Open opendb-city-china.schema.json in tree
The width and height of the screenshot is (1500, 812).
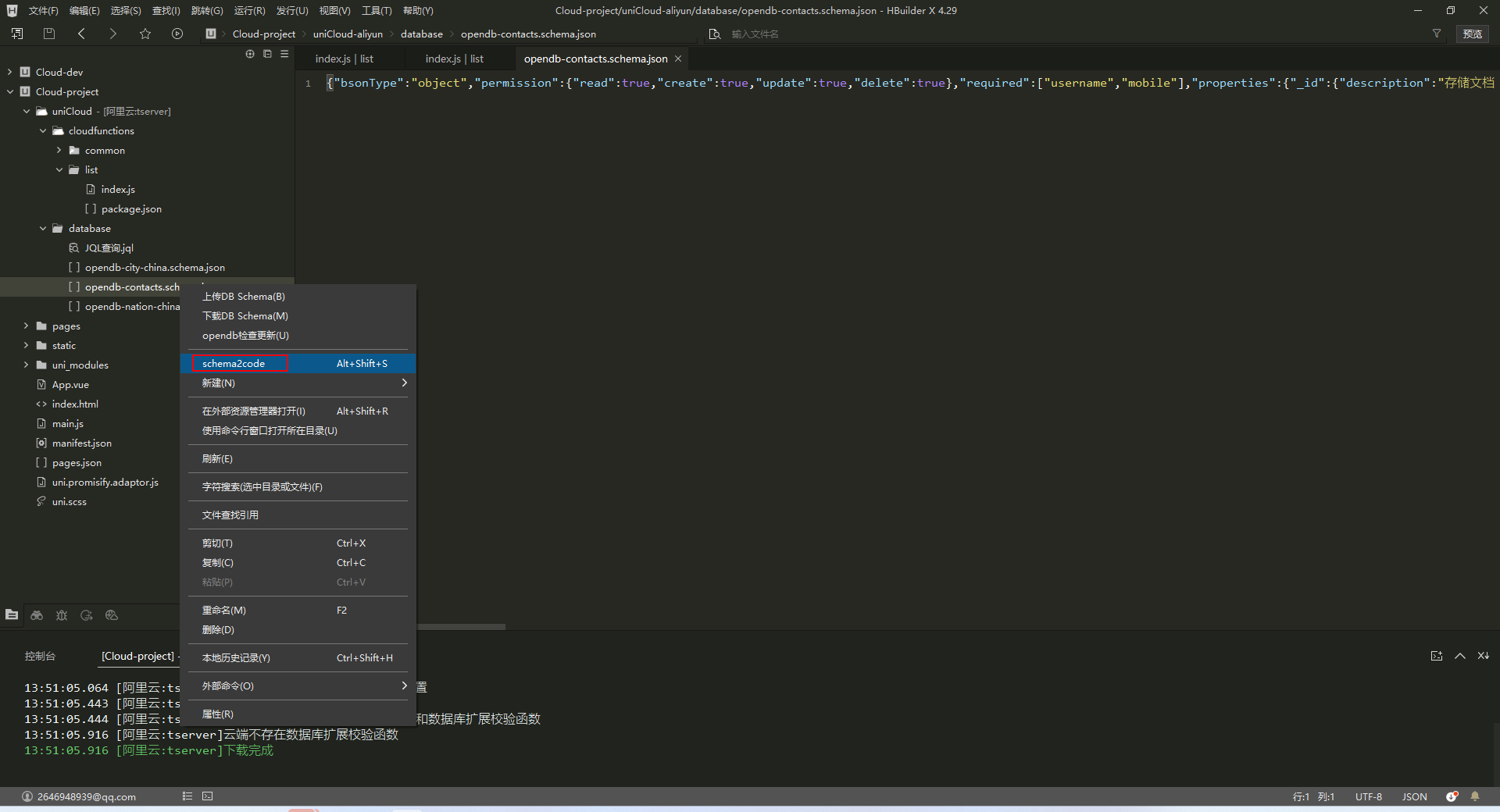155,267
